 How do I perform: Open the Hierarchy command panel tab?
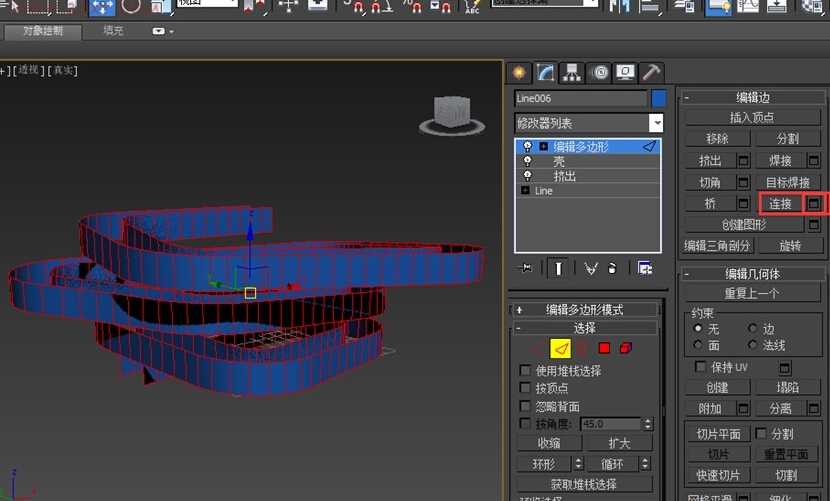point(572,73)
